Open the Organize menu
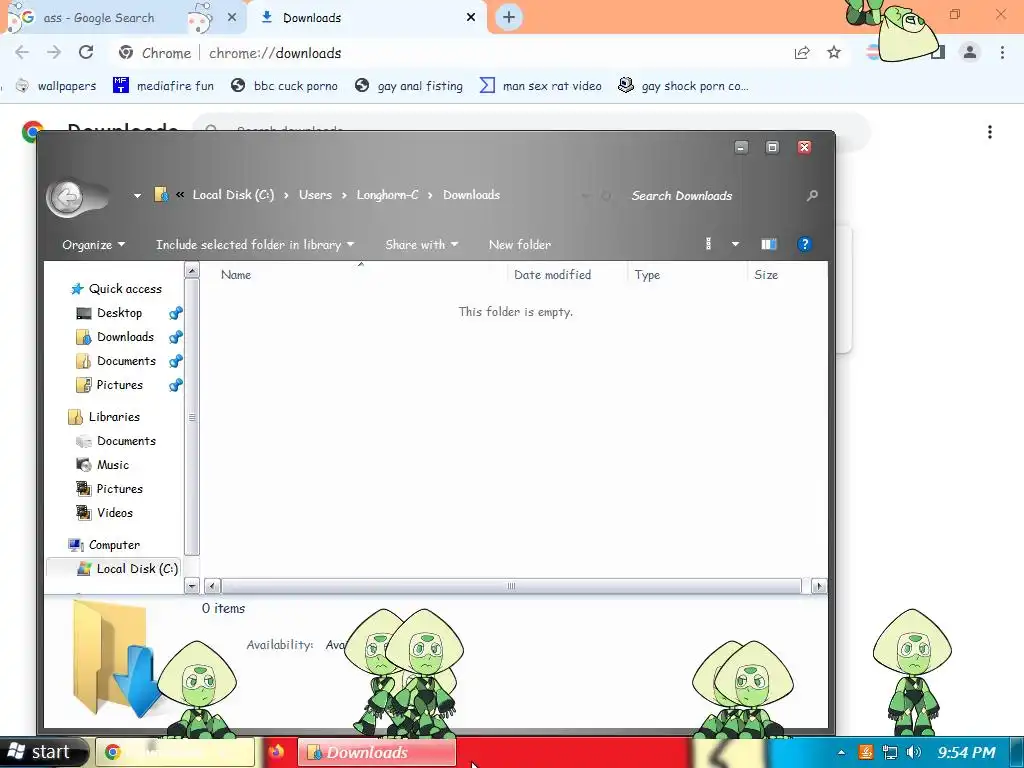This screenshot has height=768, width=1024. pyautogui.click(x=93, y=245)
